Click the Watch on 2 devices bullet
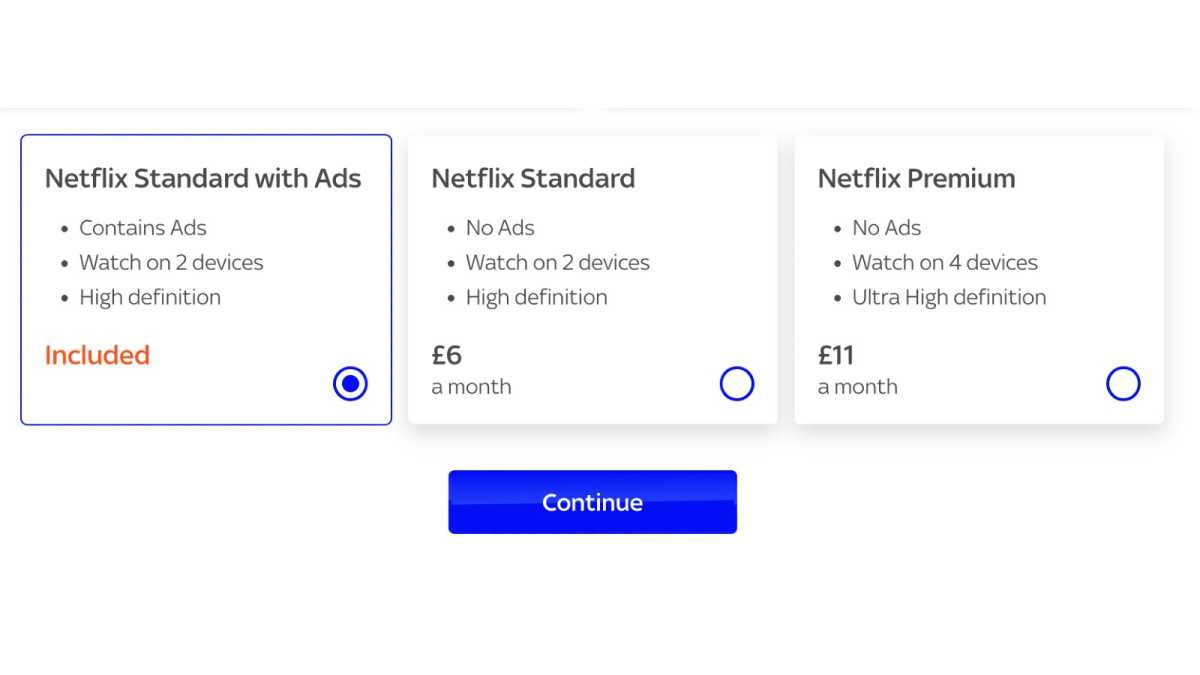The height and width of the screenshot is (675, 1200). click(171, 263)
